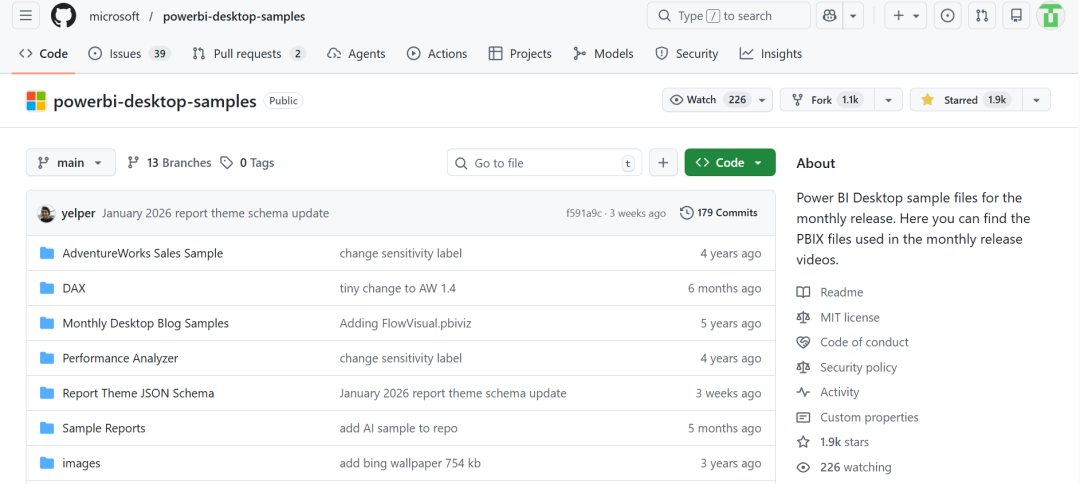Open the user avatar profile menu
Screen dimensions: 1080x484
[1051, 16]
